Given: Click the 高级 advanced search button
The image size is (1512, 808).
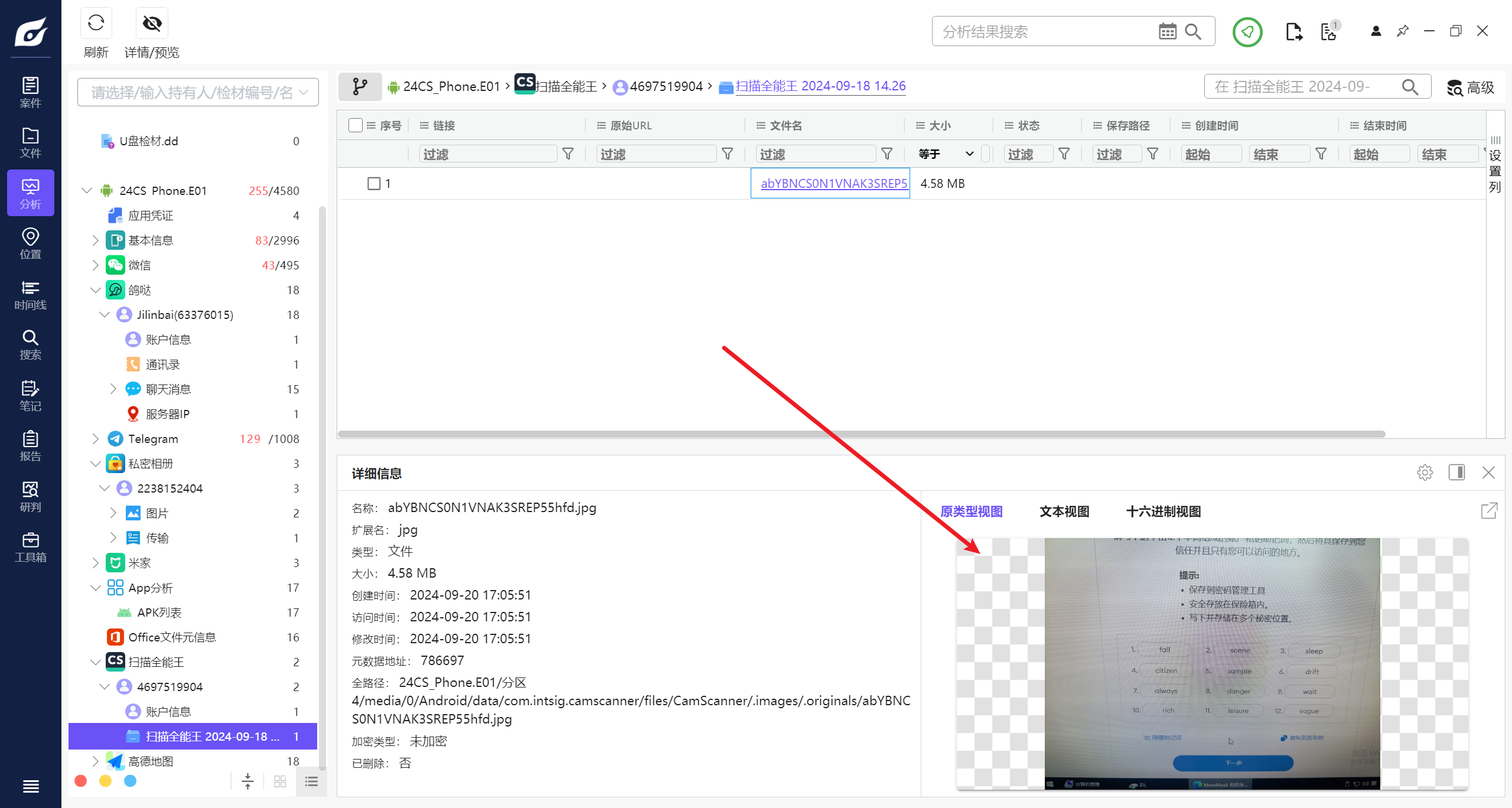Looking at the screenshot, I should click(1471, 87).
